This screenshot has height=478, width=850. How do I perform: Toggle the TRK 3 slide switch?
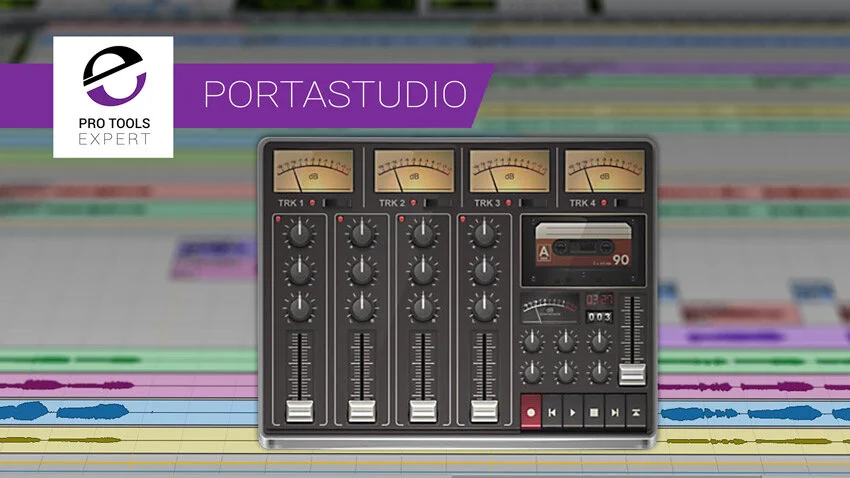[x=532, y=203]
